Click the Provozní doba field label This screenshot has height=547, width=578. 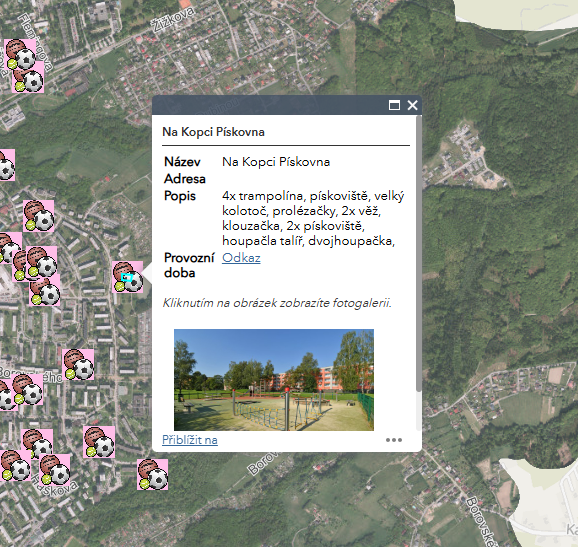tap(189, 265)
